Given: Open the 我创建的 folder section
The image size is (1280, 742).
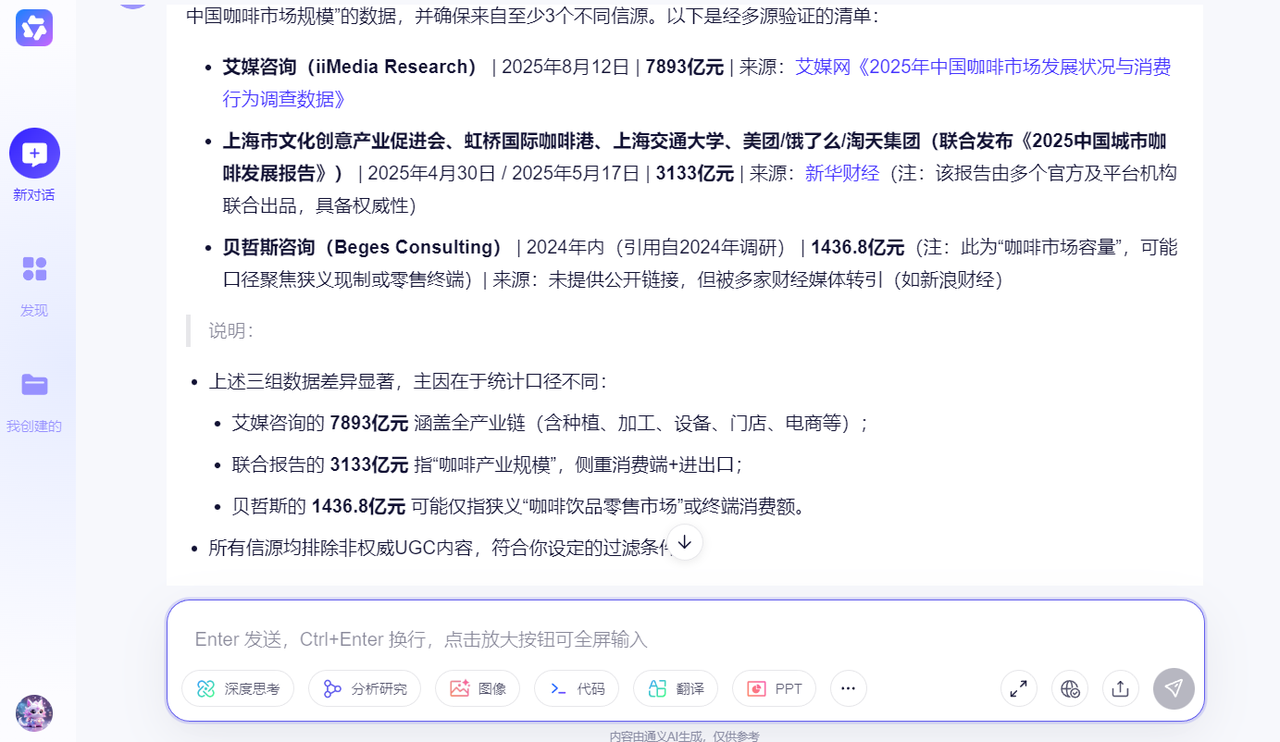Looking at the screenshot, I should (x=34, y=401).
